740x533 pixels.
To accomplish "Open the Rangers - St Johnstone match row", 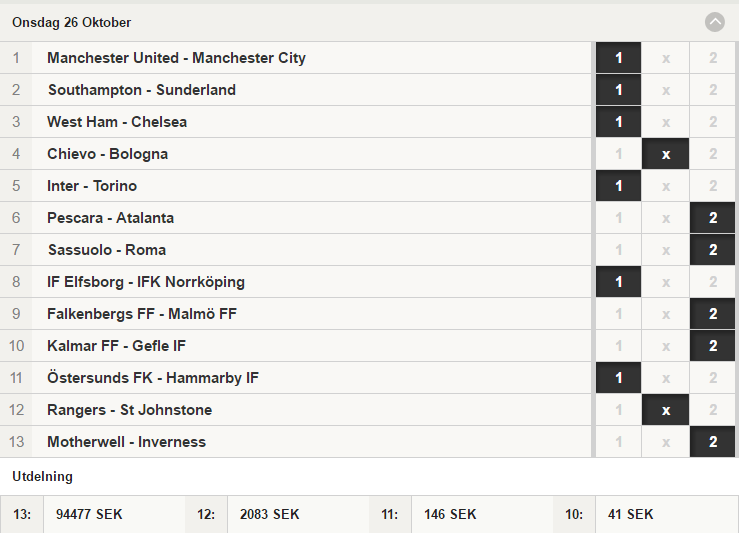I will 129,410.
